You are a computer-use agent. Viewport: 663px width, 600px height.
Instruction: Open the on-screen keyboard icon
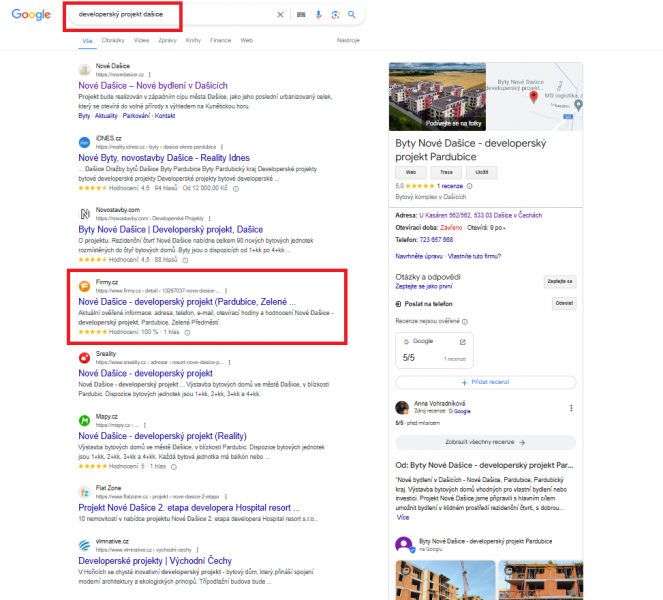301,15
